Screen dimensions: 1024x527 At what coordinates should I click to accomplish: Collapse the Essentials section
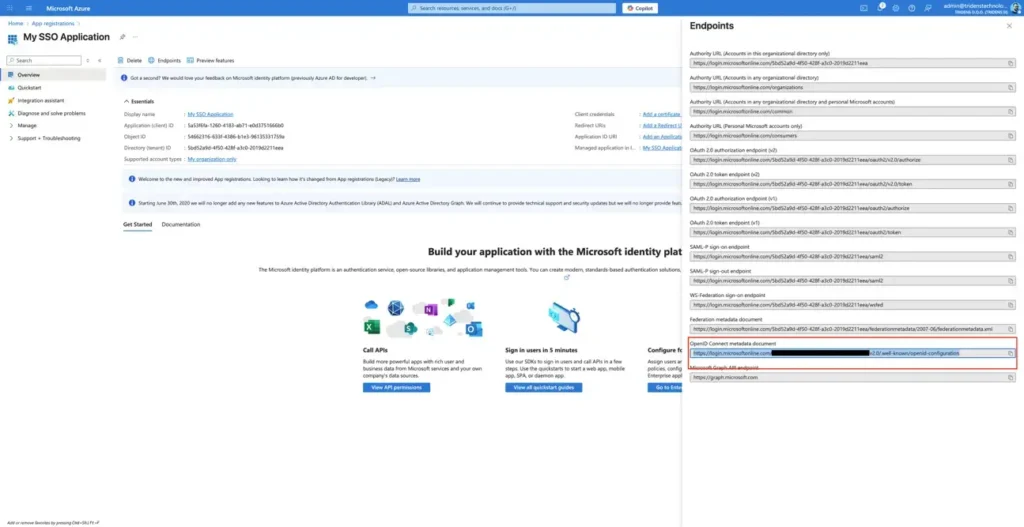click(x=125, y=101)
